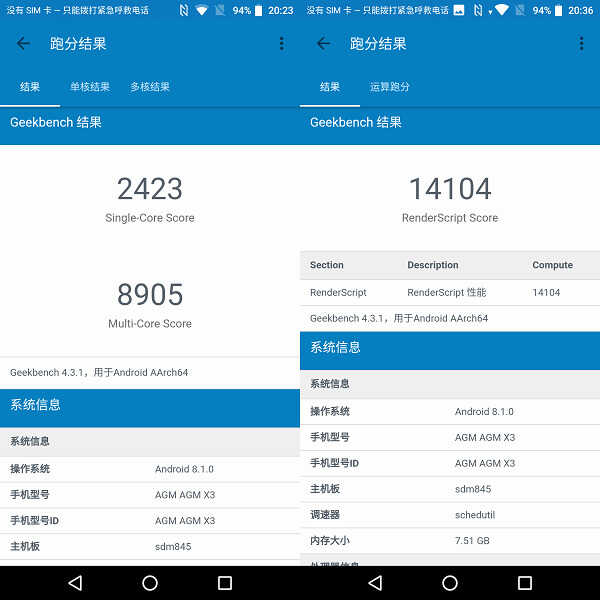Tap the 14104 RenderScript score heading
Viewport: 600px width, 600px height.
click(x=450, y=189)
